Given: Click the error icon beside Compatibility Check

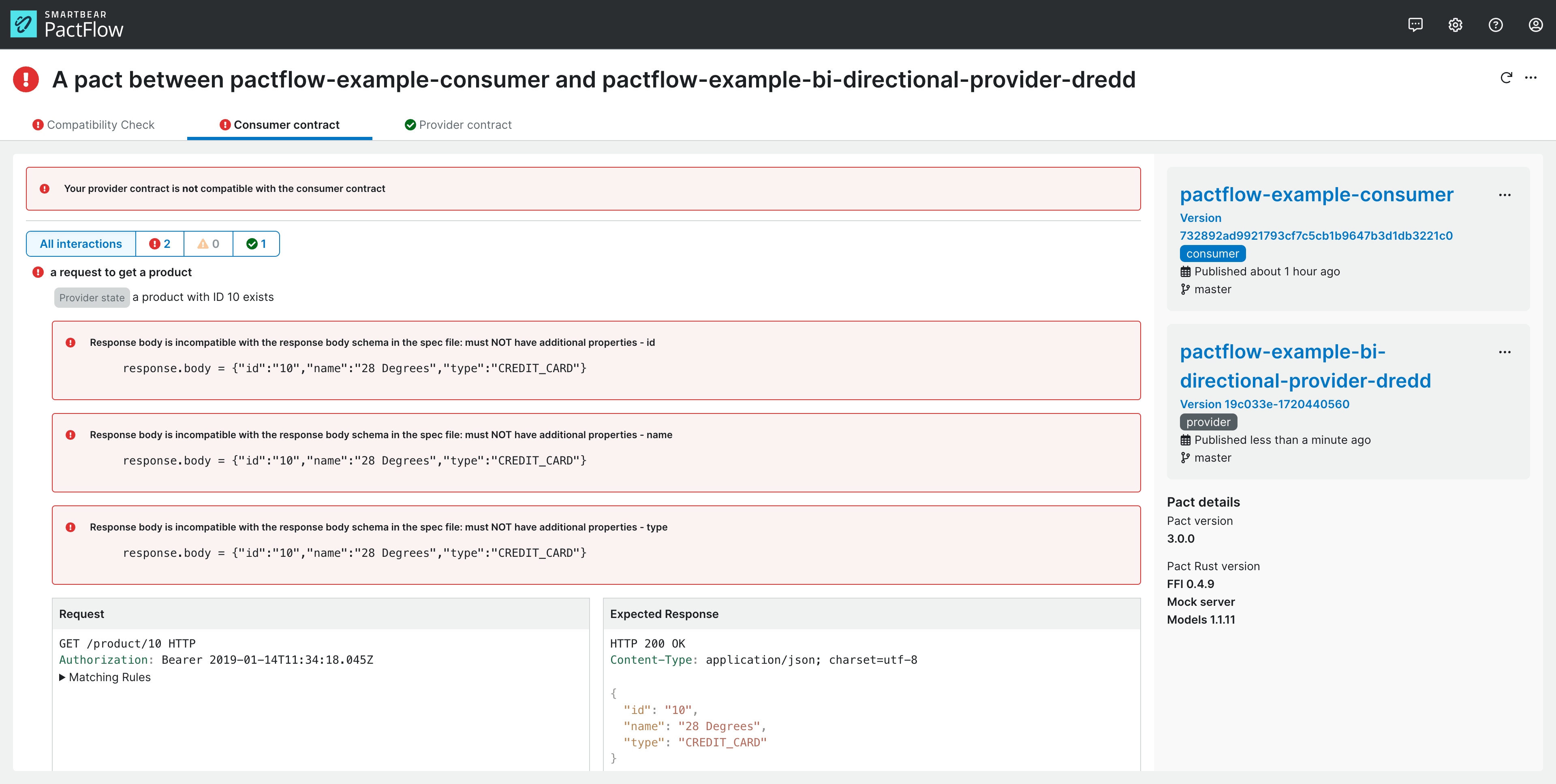Looking at the screenshot, I should pyautogui.click(x=37, y=124).
